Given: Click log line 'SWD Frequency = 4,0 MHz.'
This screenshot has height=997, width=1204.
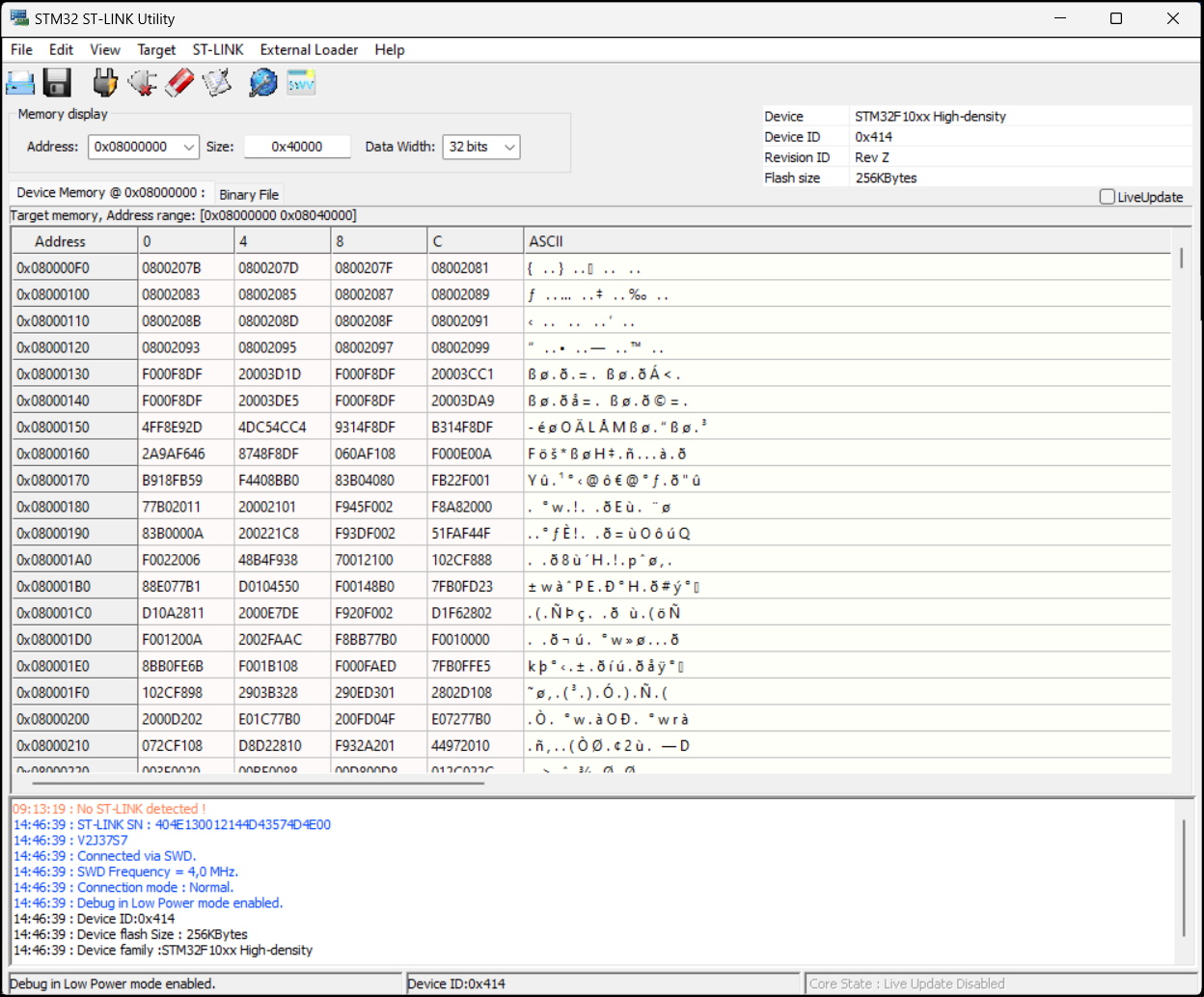Looking at the screenshot, I should pos(125,872).
